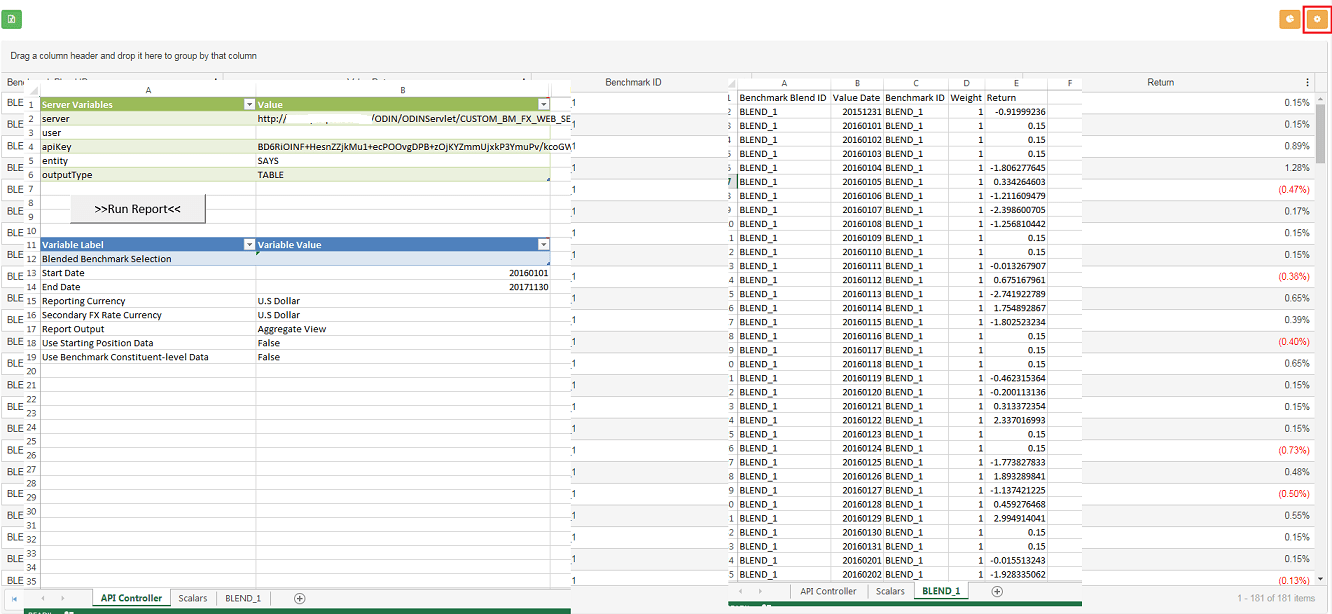Select the 'TABLE' outputType value cell
This screenshot has width=1332, height=614.
[403, 175]
